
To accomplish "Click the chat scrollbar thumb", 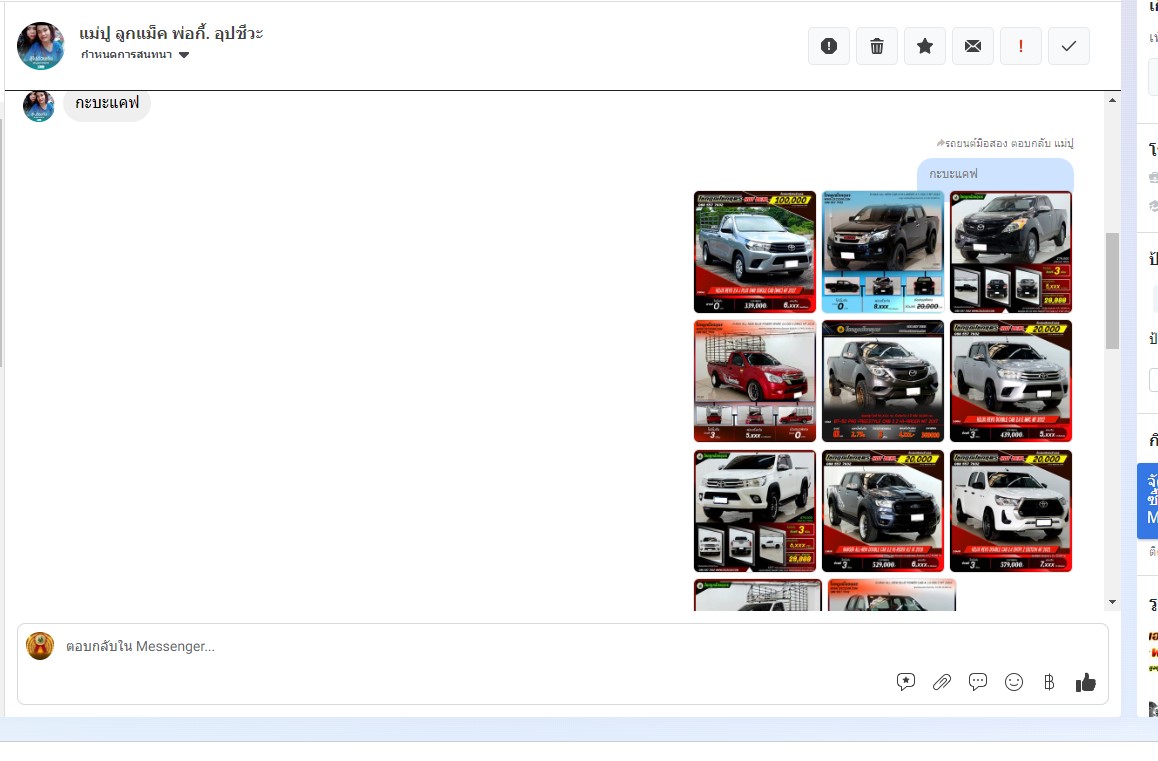I will point(1112,290).
